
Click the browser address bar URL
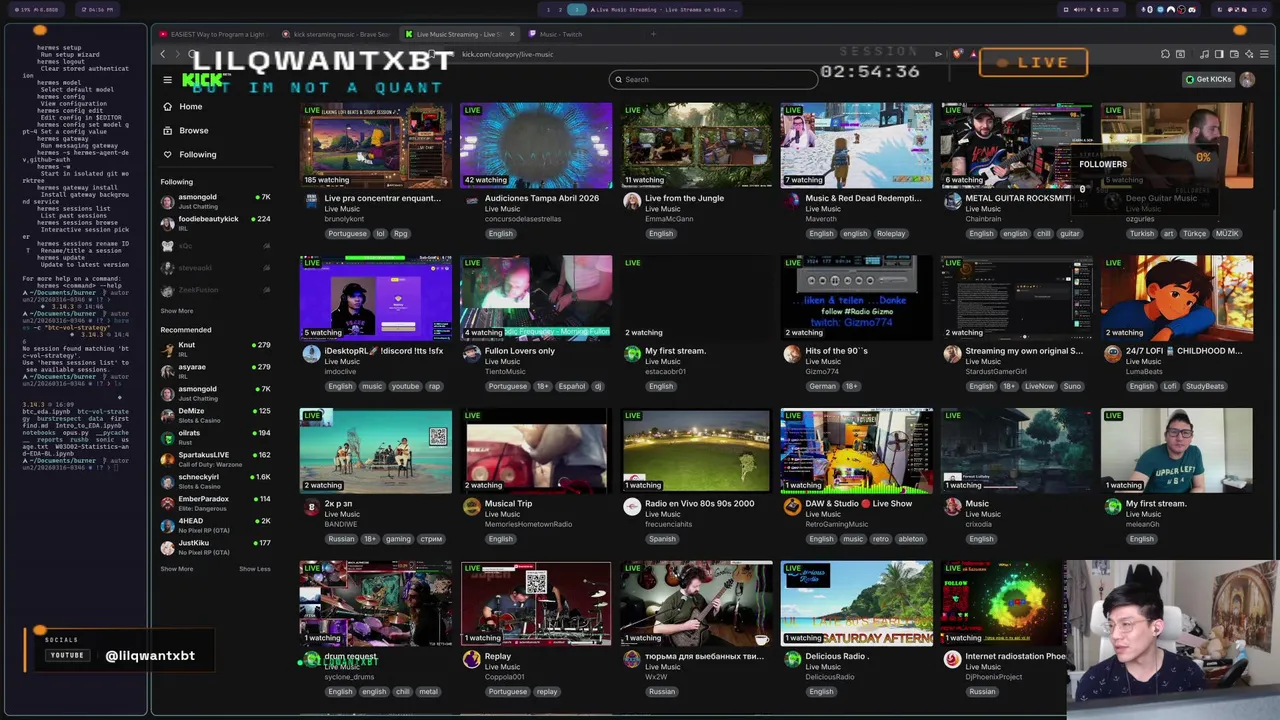pyautogui.click(x=507, y=54)
